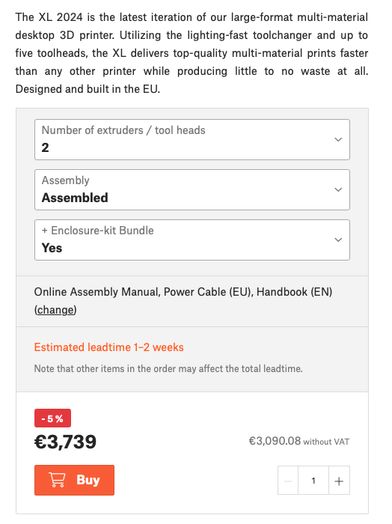Click the €3,090.08 without VAT price
The height and width of the screenshot is (524, 392).
[299, 441]
